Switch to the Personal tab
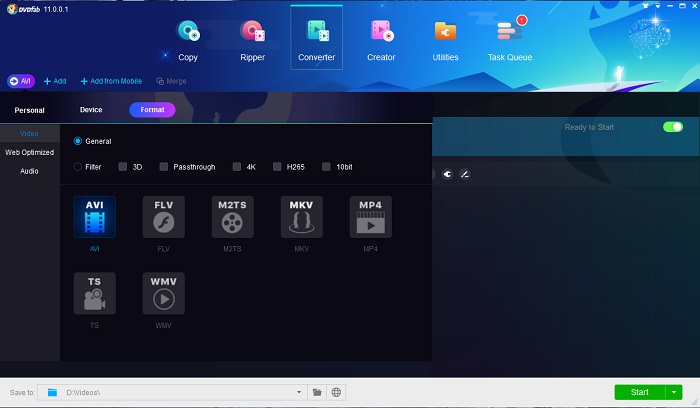The height and width of the screenshot is (408, 700). pos(29,110)
